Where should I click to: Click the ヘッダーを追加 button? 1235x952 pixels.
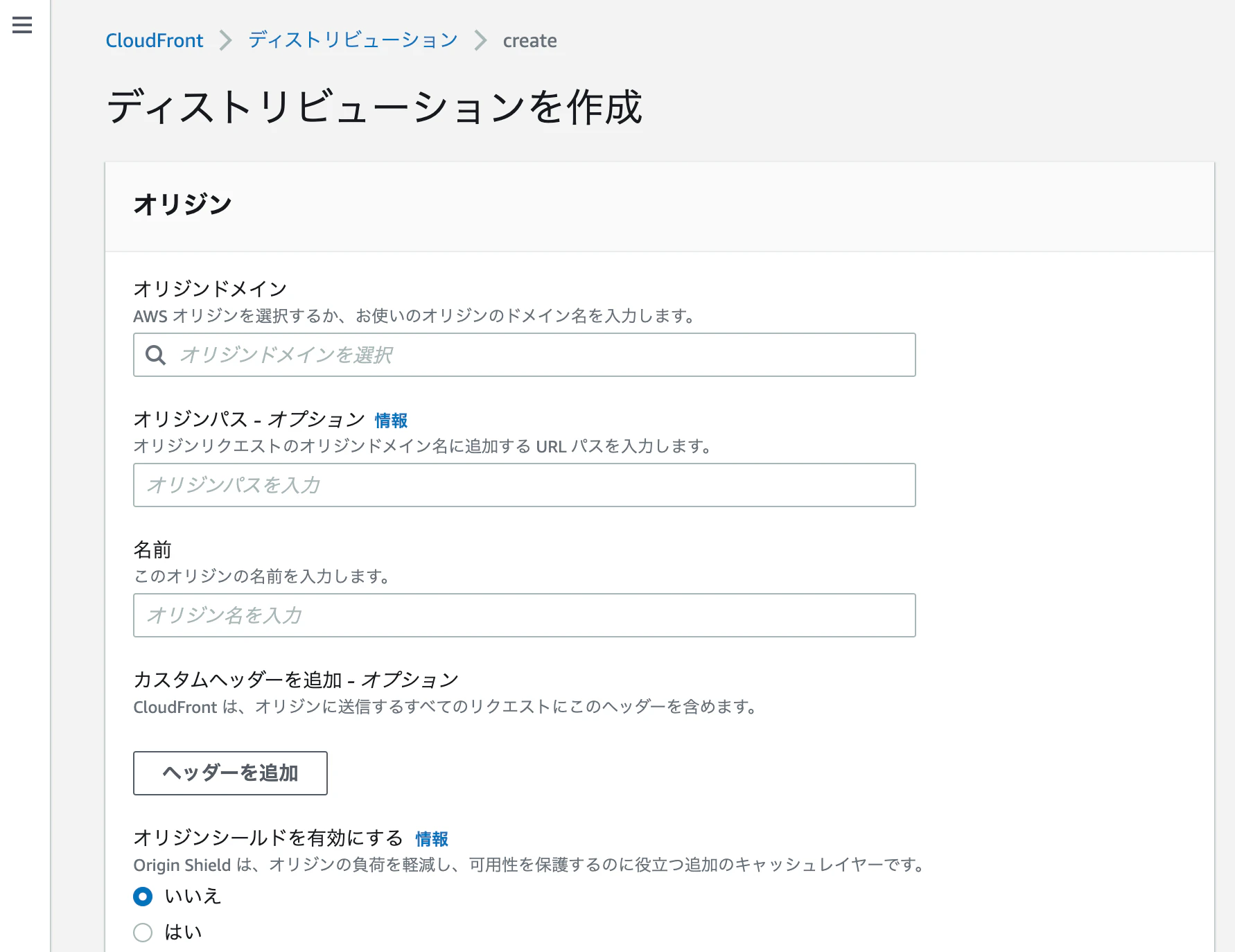click(x=230, y=773)
